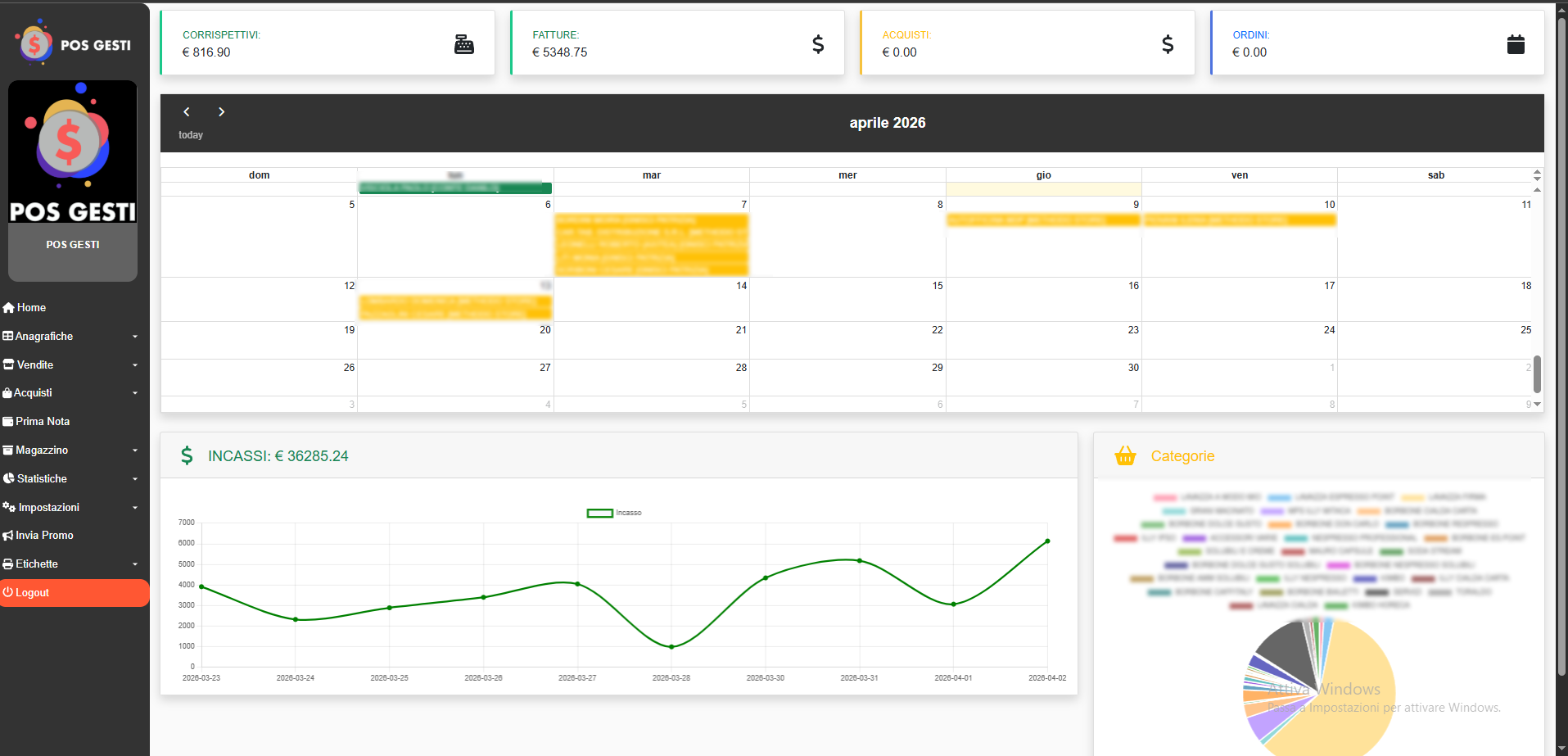Open the Home menu item
1568x756 pixels.
pos(75,308)
